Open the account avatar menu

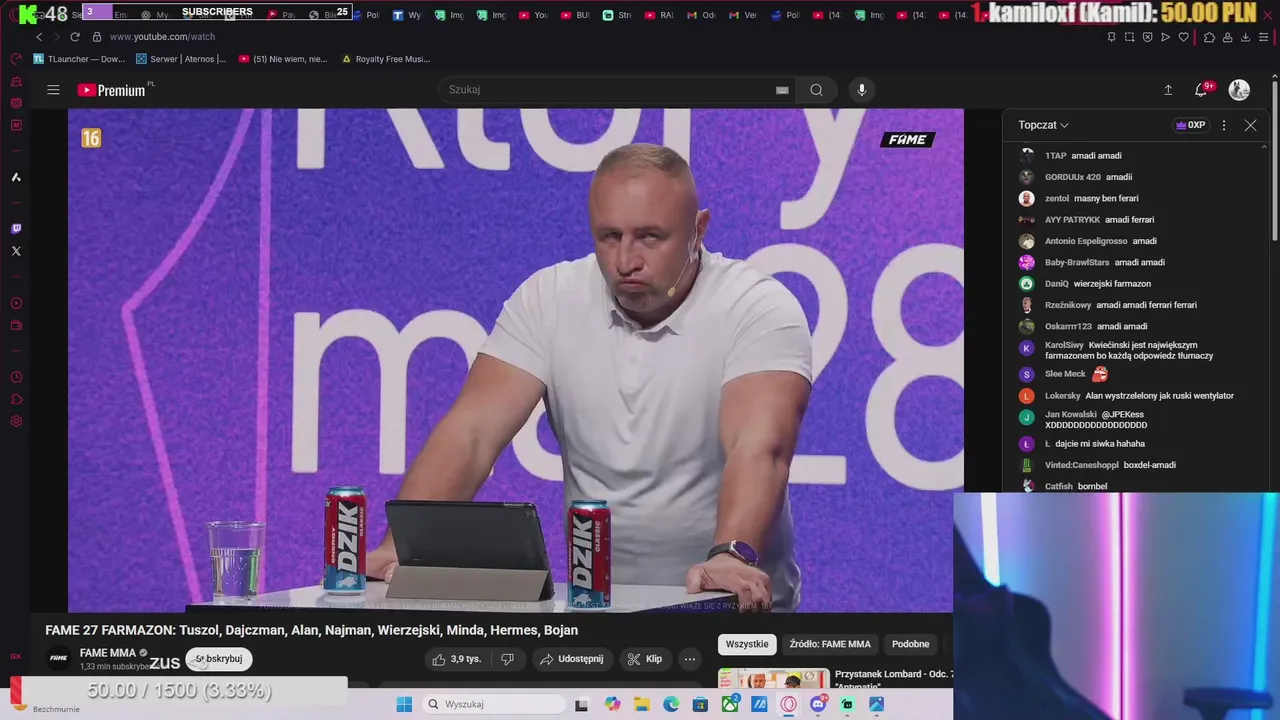tap(1239, 90)
